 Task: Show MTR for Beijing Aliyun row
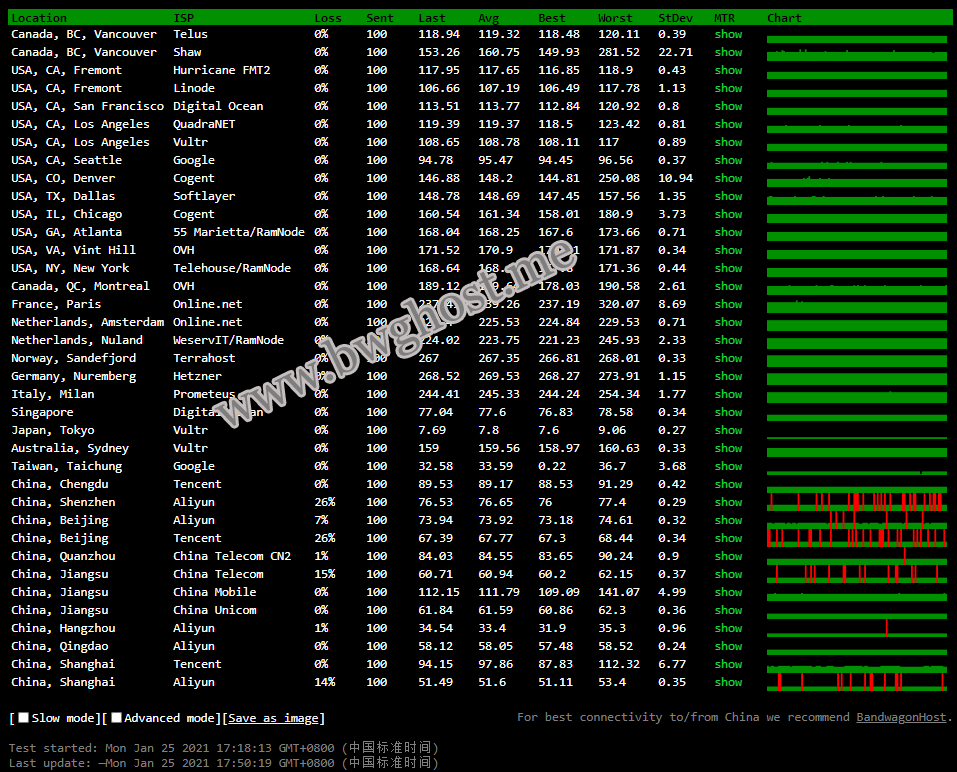[x=729, y=521]
